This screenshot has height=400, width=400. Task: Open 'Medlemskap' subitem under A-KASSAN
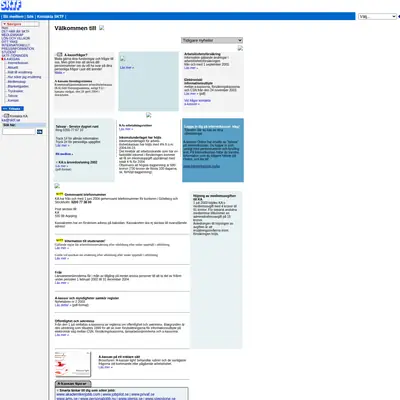[x=17, y=82]
